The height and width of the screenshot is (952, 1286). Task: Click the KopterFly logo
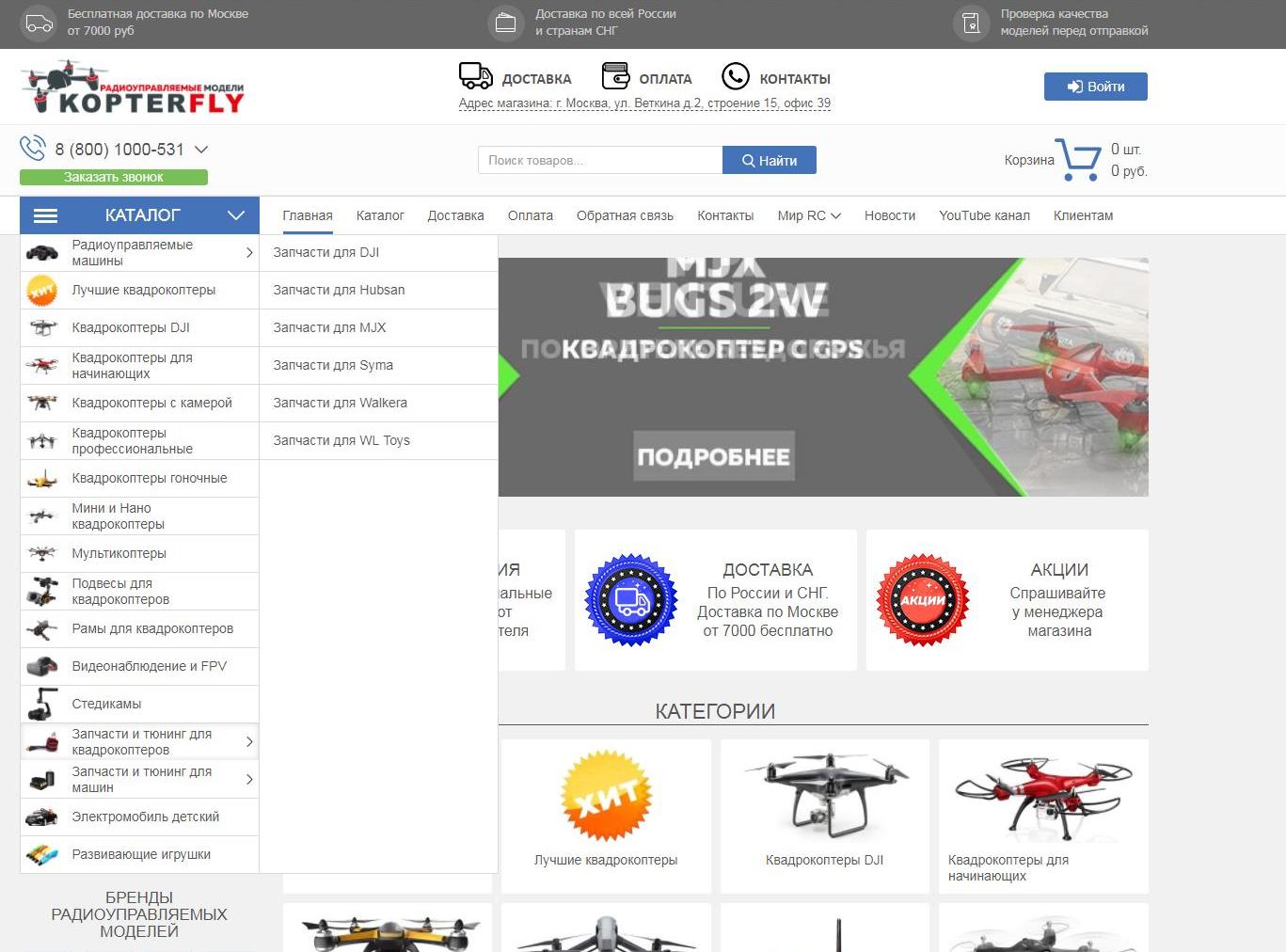tap(133, 87)
